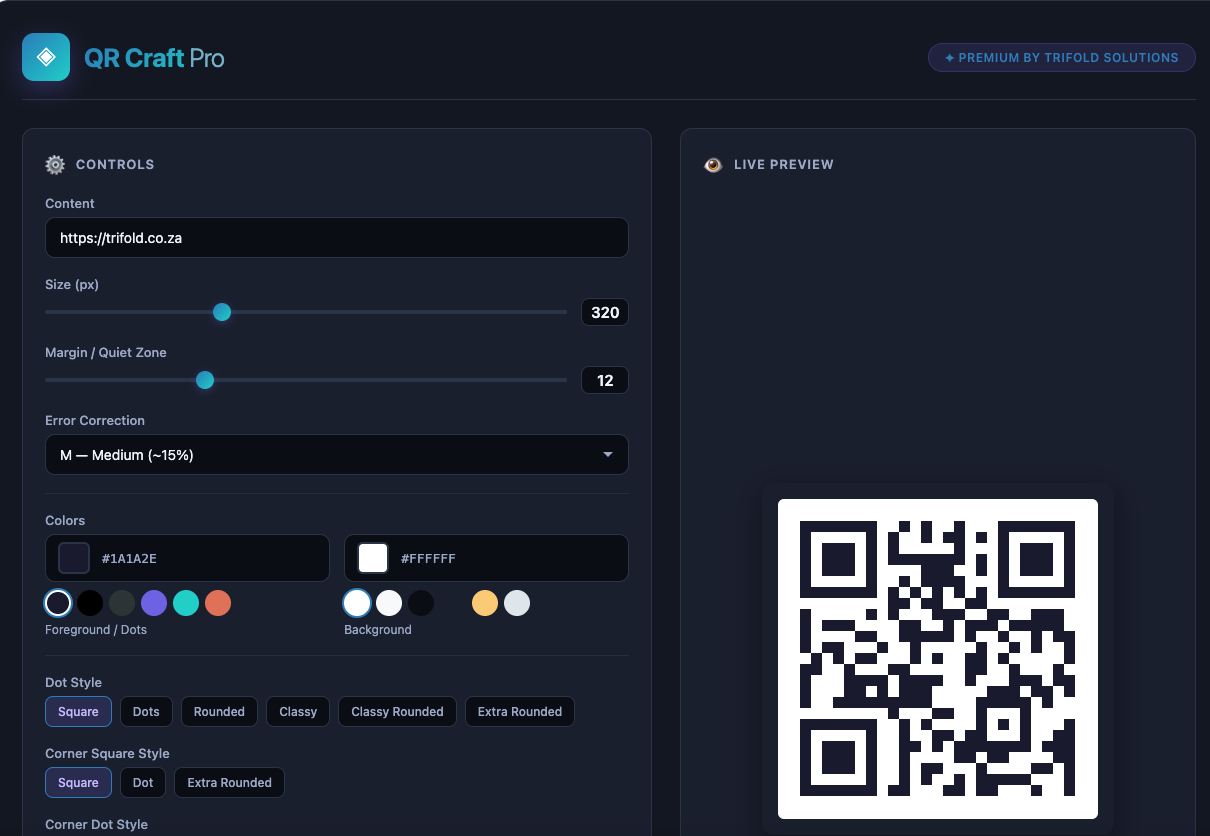Select the Rounded dot style
Viewport: 1210px width, 836px height.
tap(219, 712)
